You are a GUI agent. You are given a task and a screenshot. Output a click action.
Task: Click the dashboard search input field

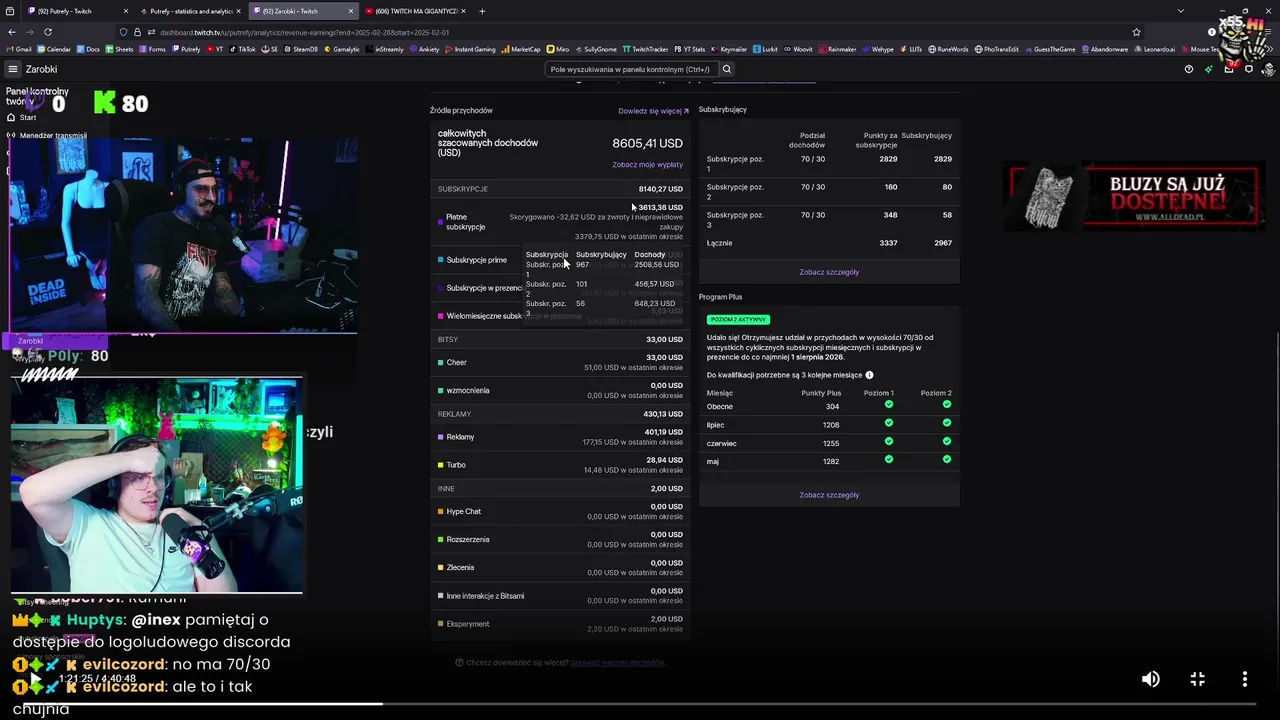633,69
